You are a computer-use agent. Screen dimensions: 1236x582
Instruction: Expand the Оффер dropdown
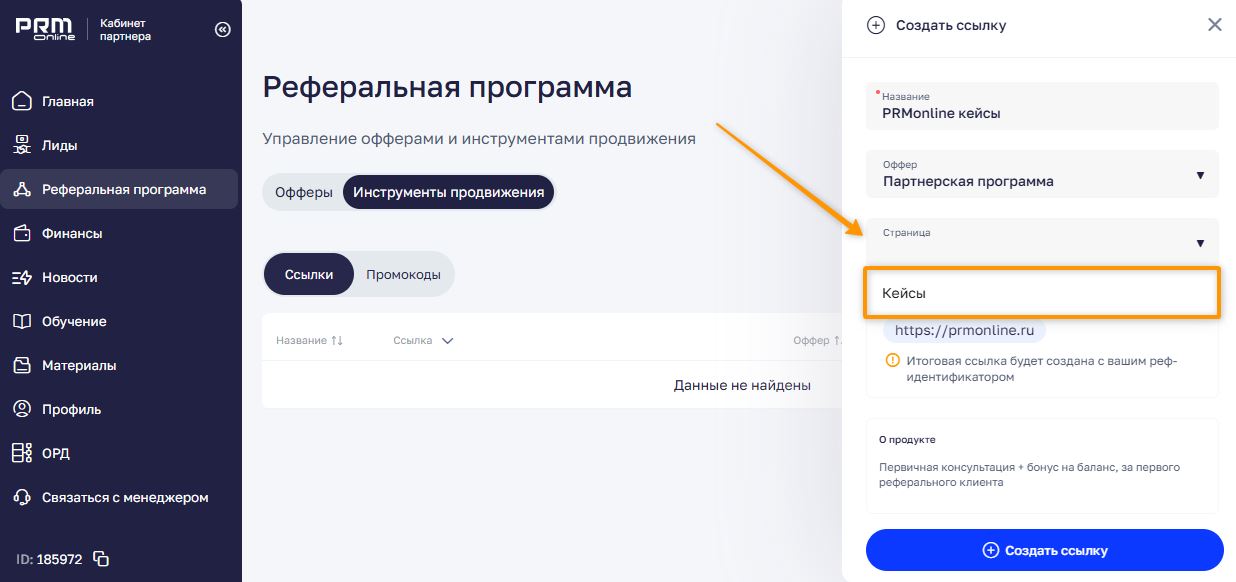click(x=1042, y=175)
